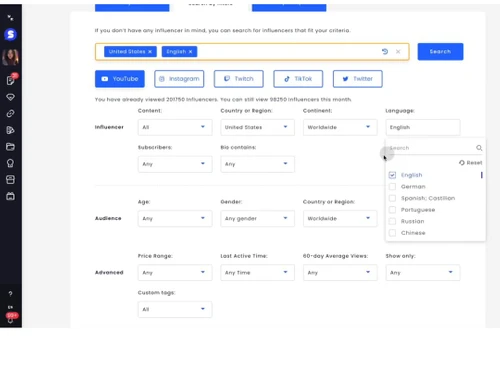The width and height of the screenshot is (500, 375).
Task: Click the expand arrows icon at sidebar top
Action: 10,18
